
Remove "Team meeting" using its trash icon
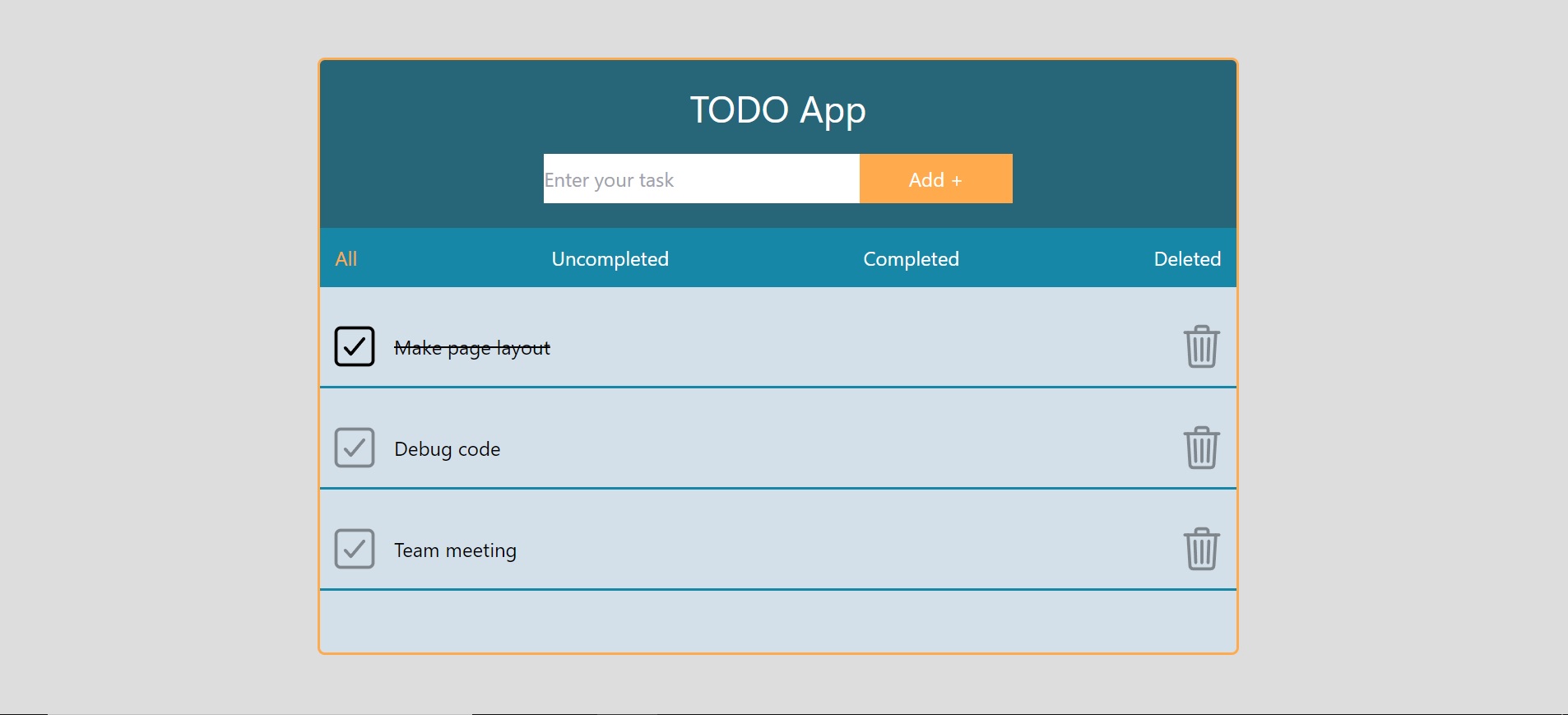tap(1201, 549)
